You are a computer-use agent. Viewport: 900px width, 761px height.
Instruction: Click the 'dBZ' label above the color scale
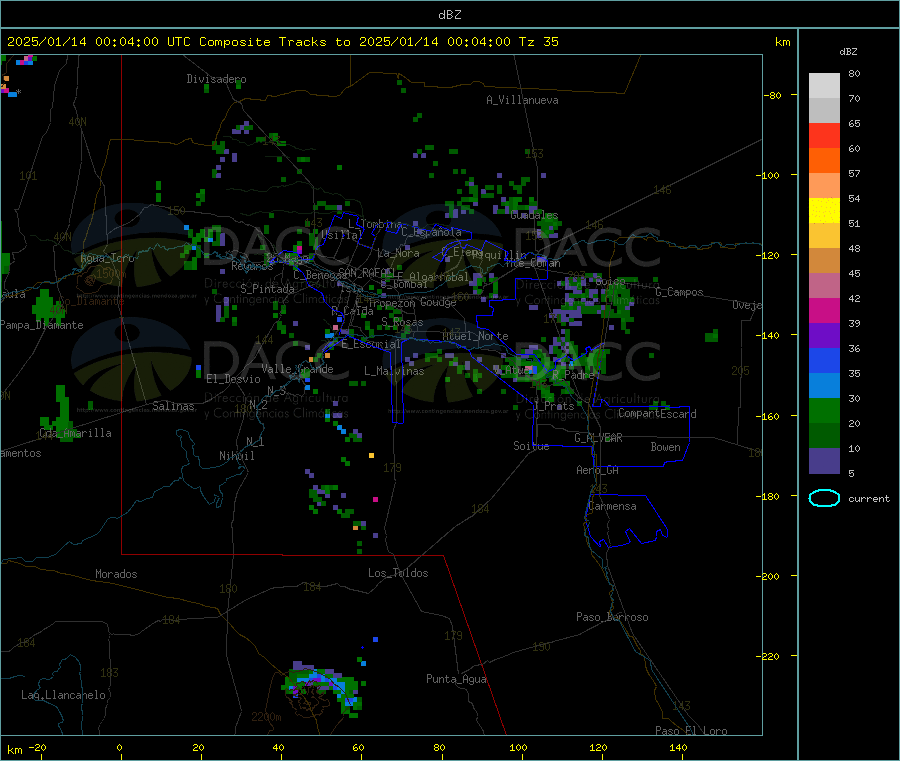click(x=848, y=52)
